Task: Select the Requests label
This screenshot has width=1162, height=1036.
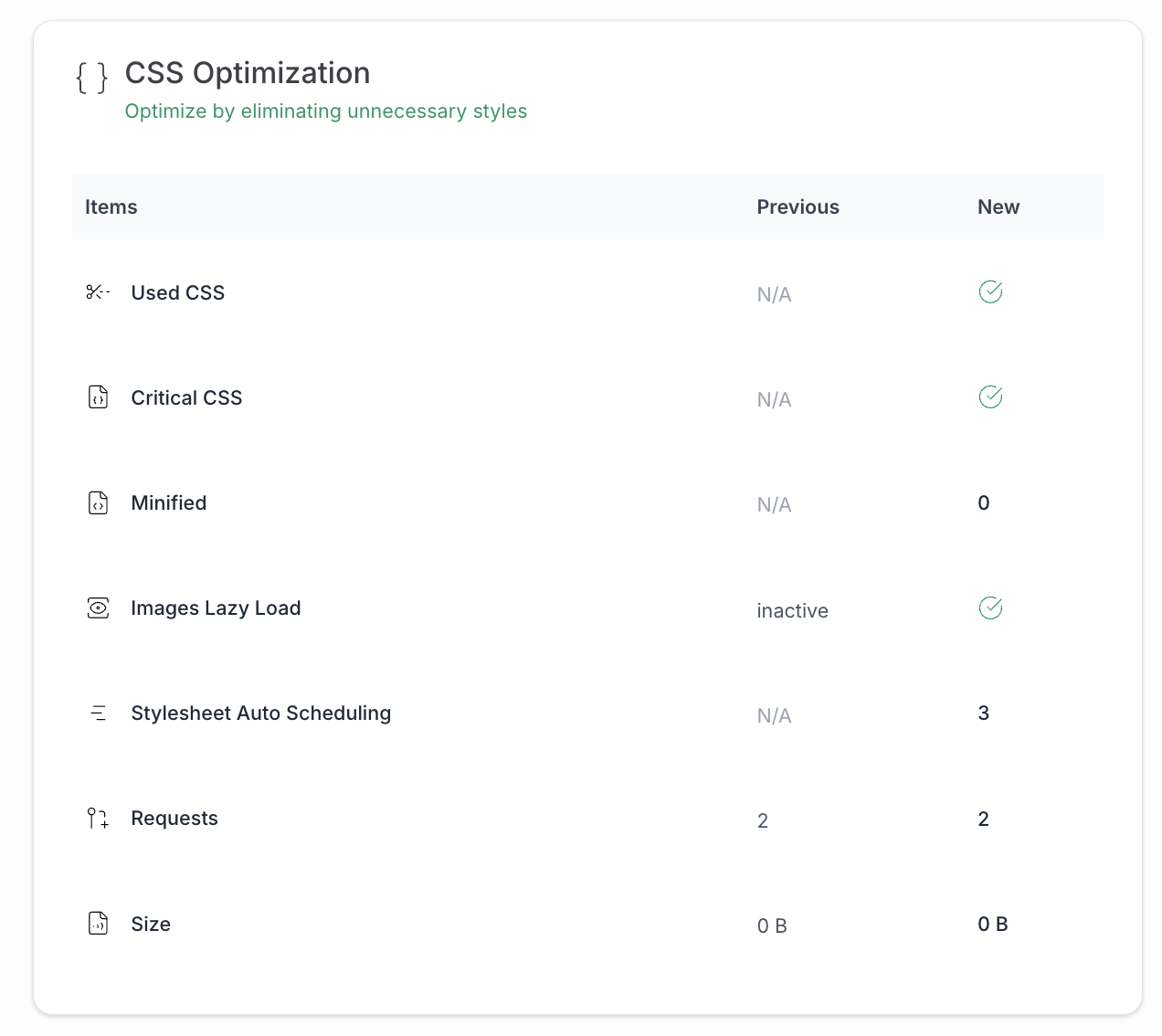Action: pyautogui.click(x=174, y=819)
